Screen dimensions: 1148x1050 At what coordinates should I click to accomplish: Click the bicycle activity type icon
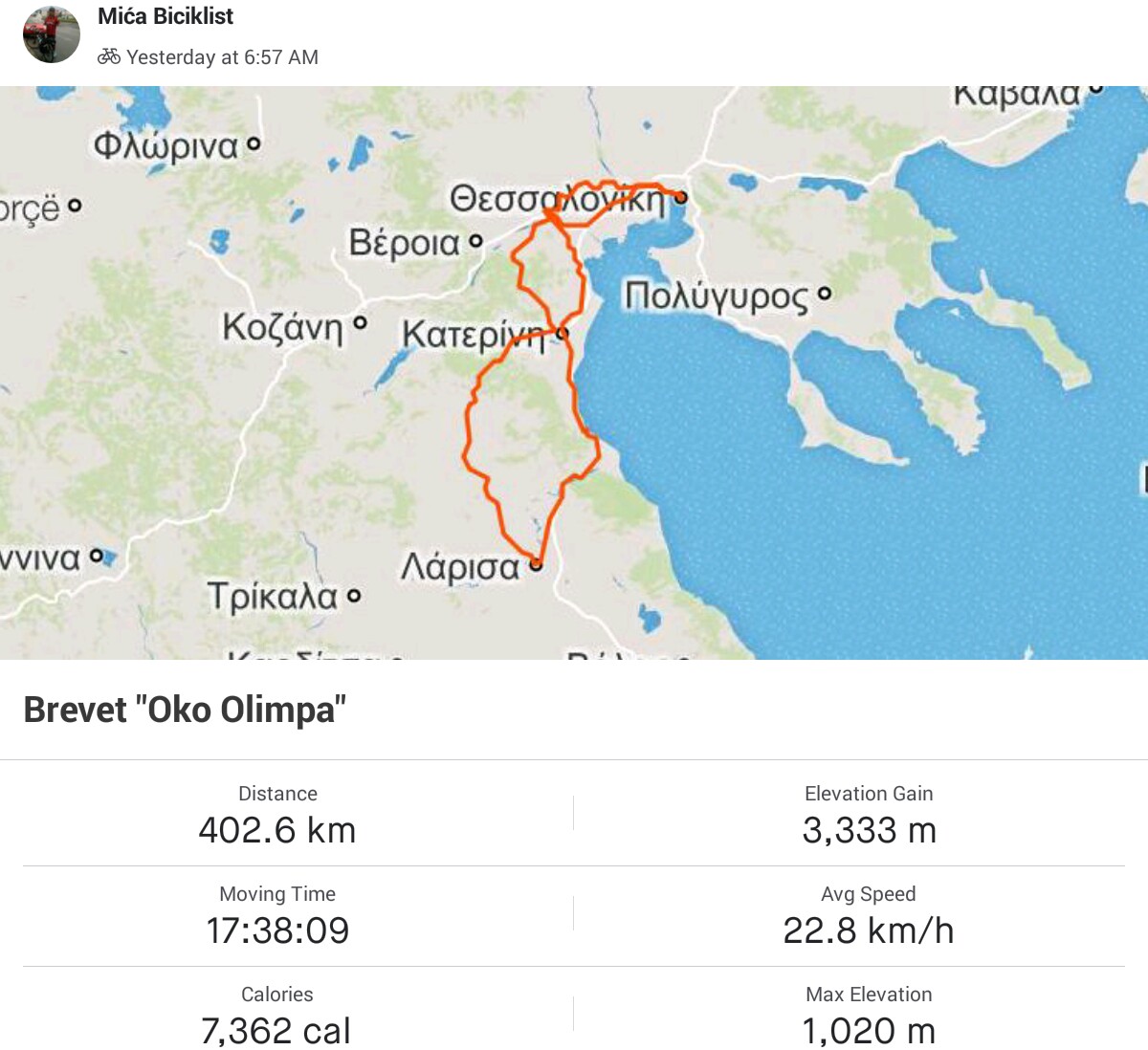point(109,56)
